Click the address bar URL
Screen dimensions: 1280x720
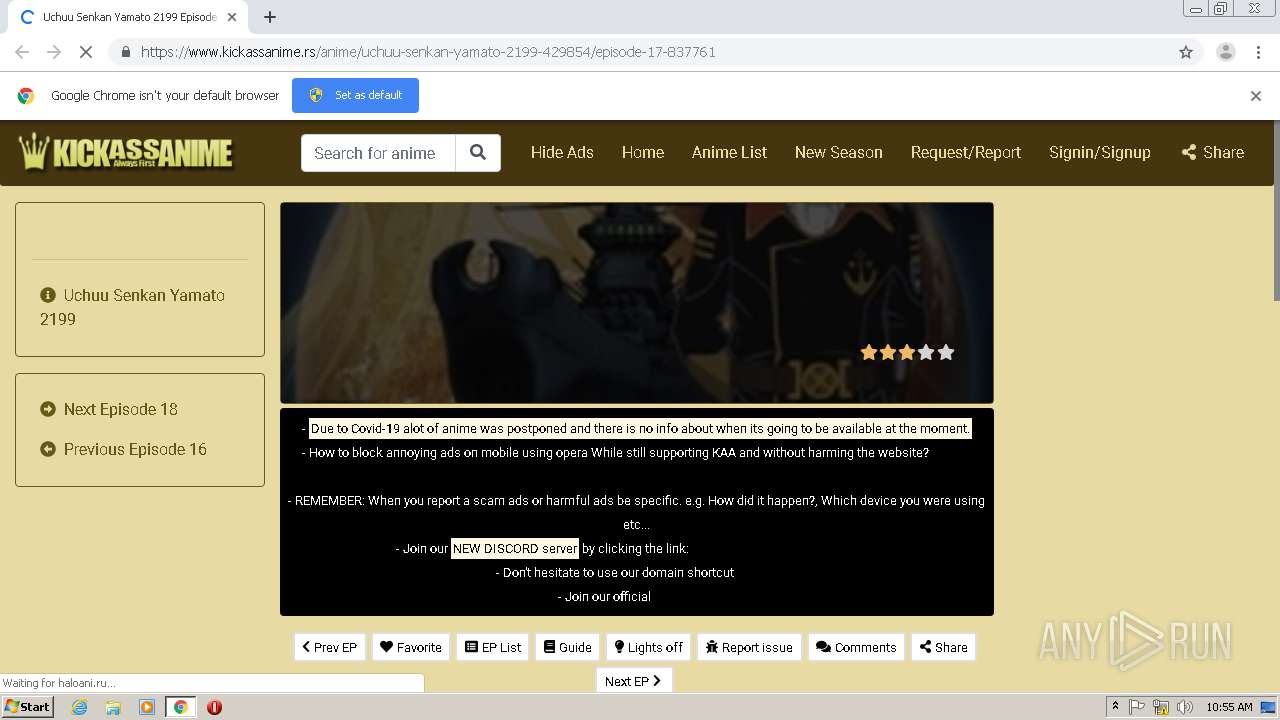click(x=428, y=52)
